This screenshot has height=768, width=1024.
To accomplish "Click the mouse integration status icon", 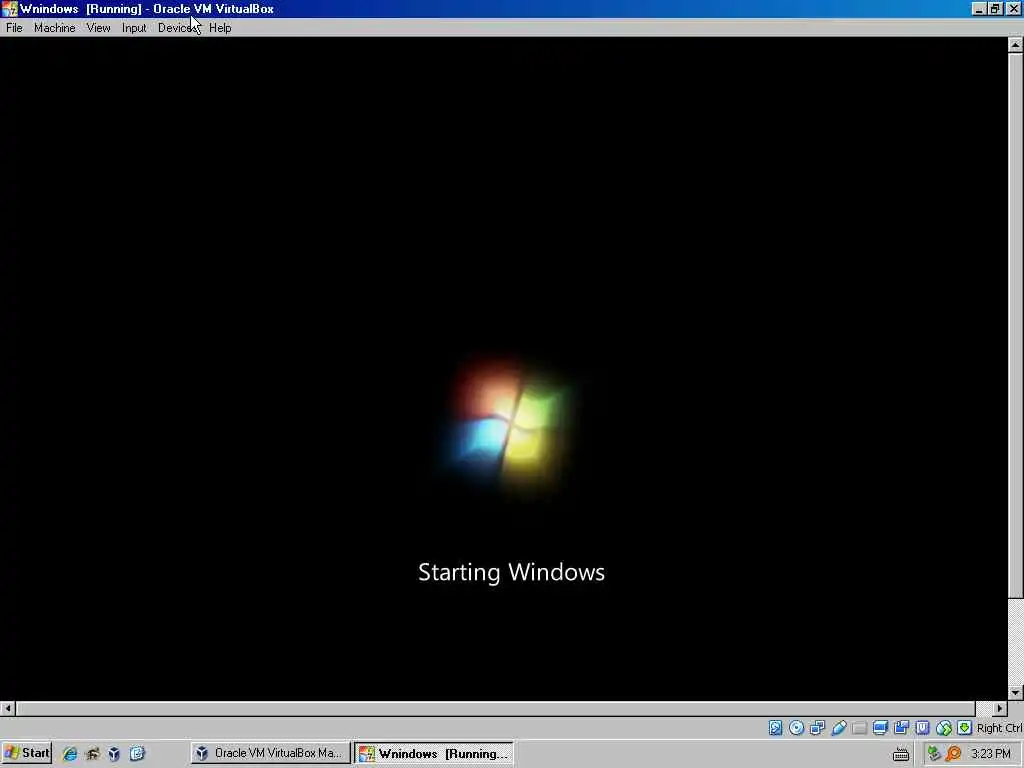I will pos(944,728).
